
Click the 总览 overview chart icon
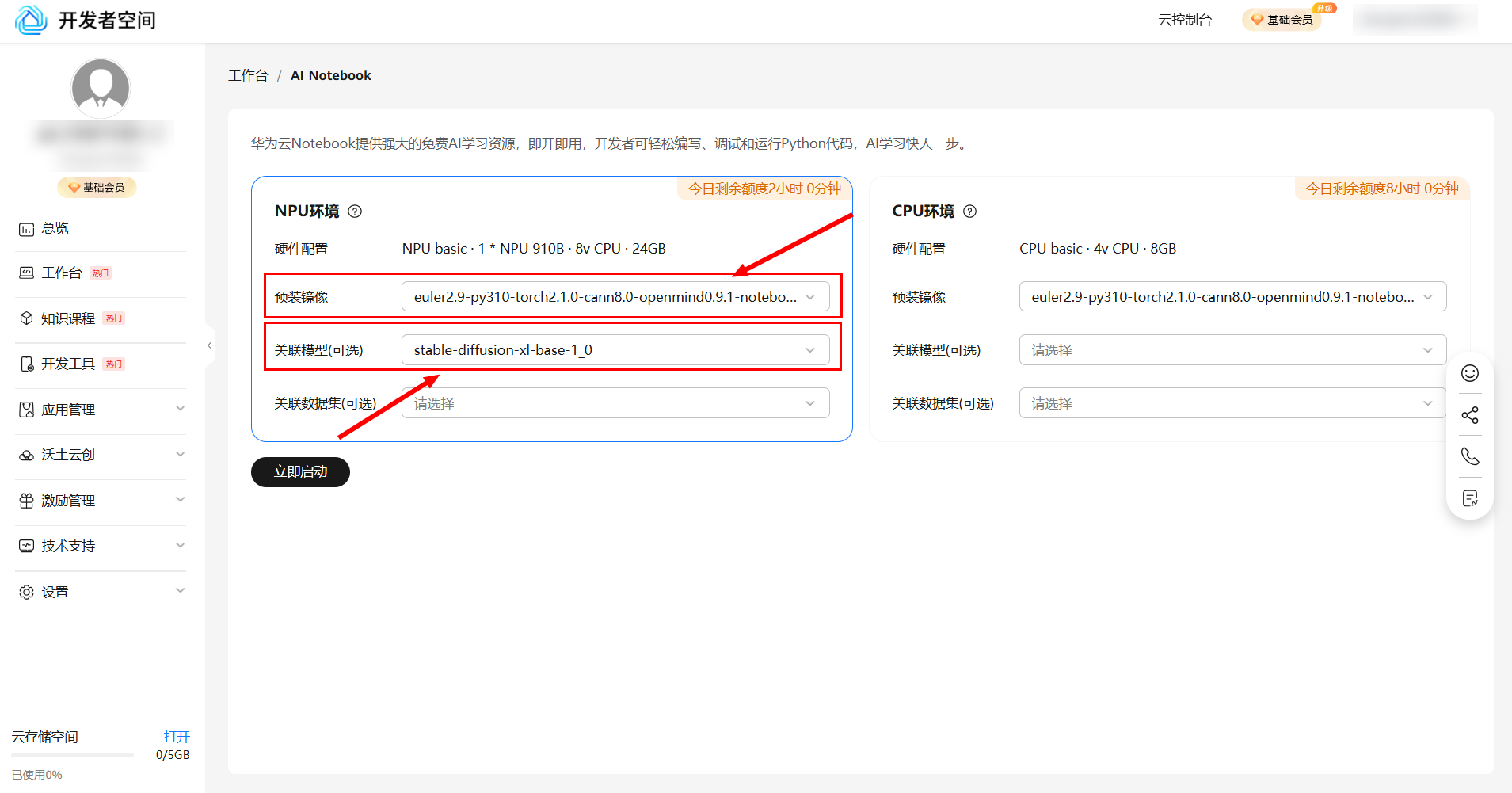pos(26,229)
